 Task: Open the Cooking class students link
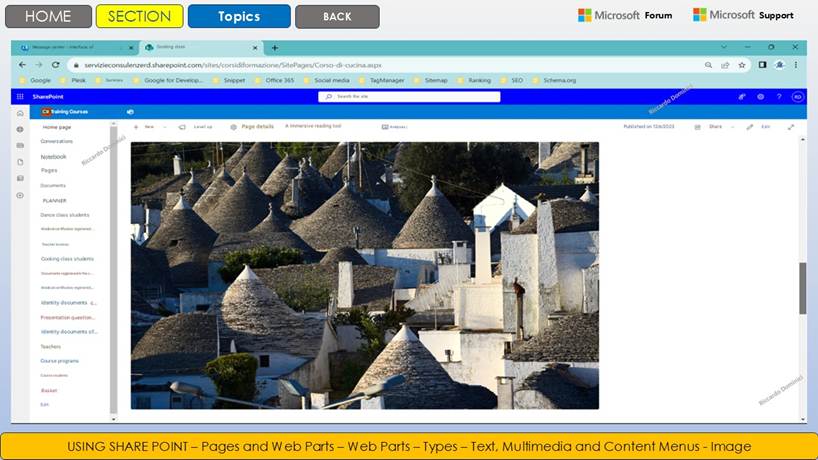tap(67, 258)
